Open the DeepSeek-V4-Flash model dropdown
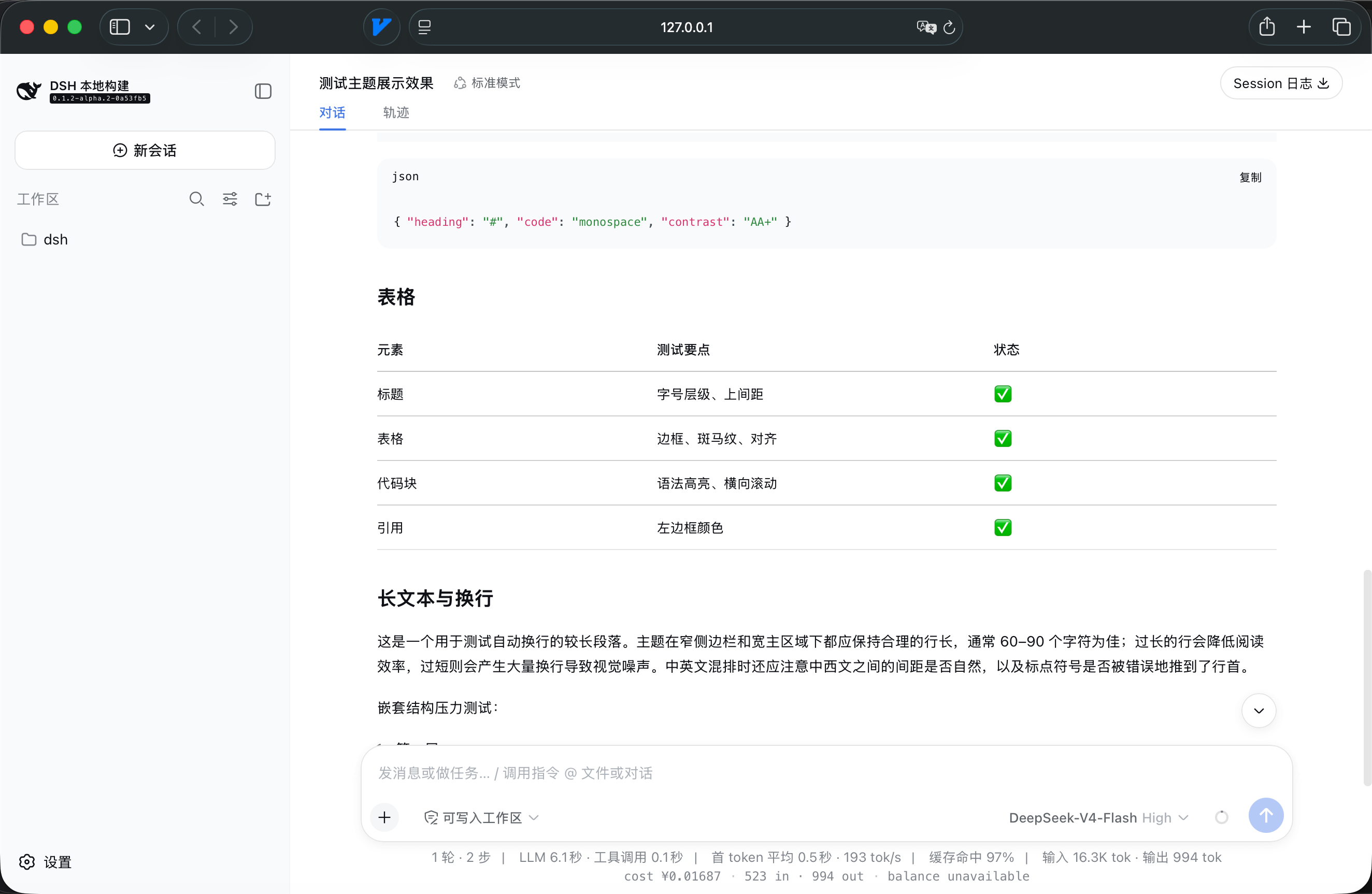 click(x=1099, y=817)
